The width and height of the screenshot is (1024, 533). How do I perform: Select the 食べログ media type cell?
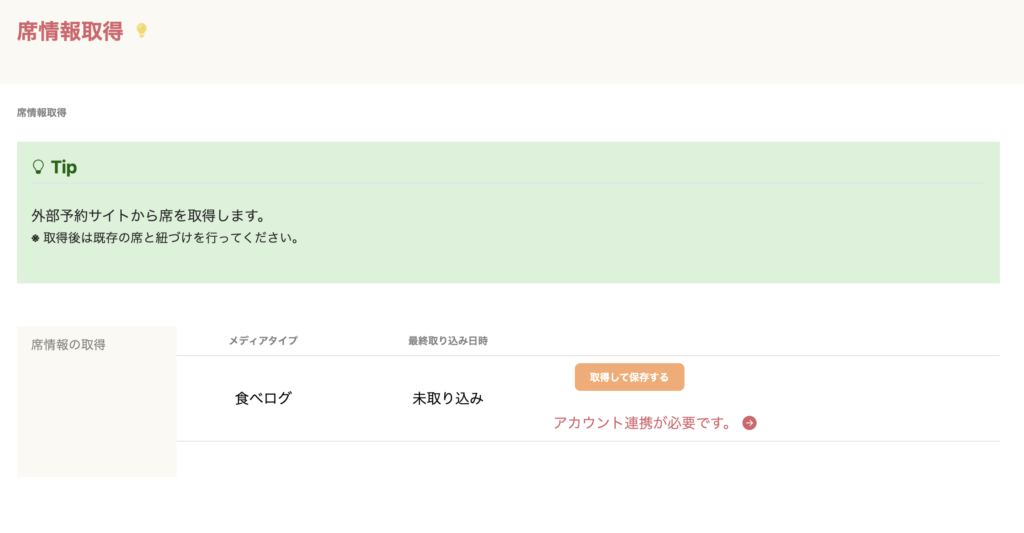[x=263, y=398]
